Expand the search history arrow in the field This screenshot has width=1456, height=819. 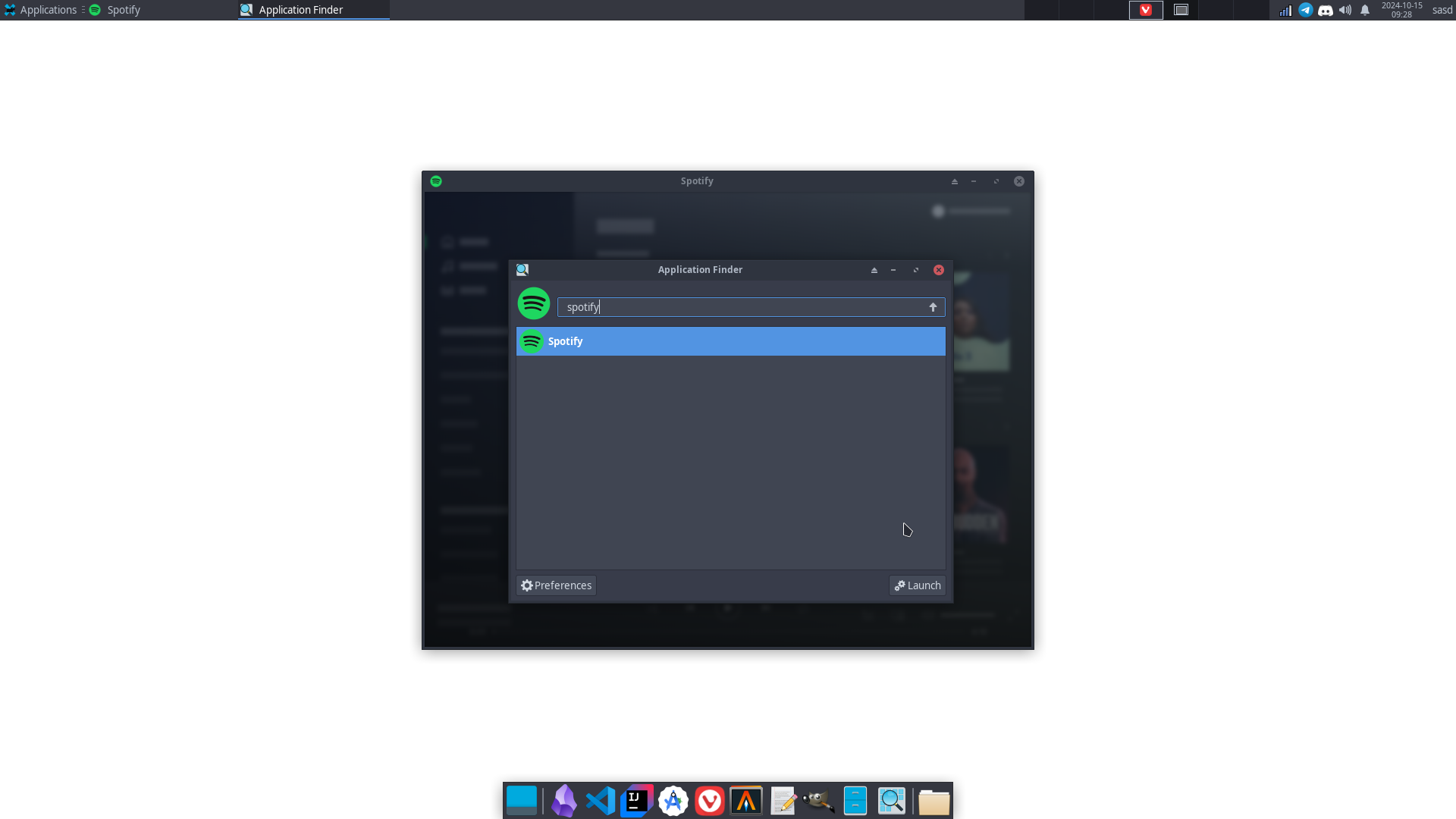[x=934, y=307]
